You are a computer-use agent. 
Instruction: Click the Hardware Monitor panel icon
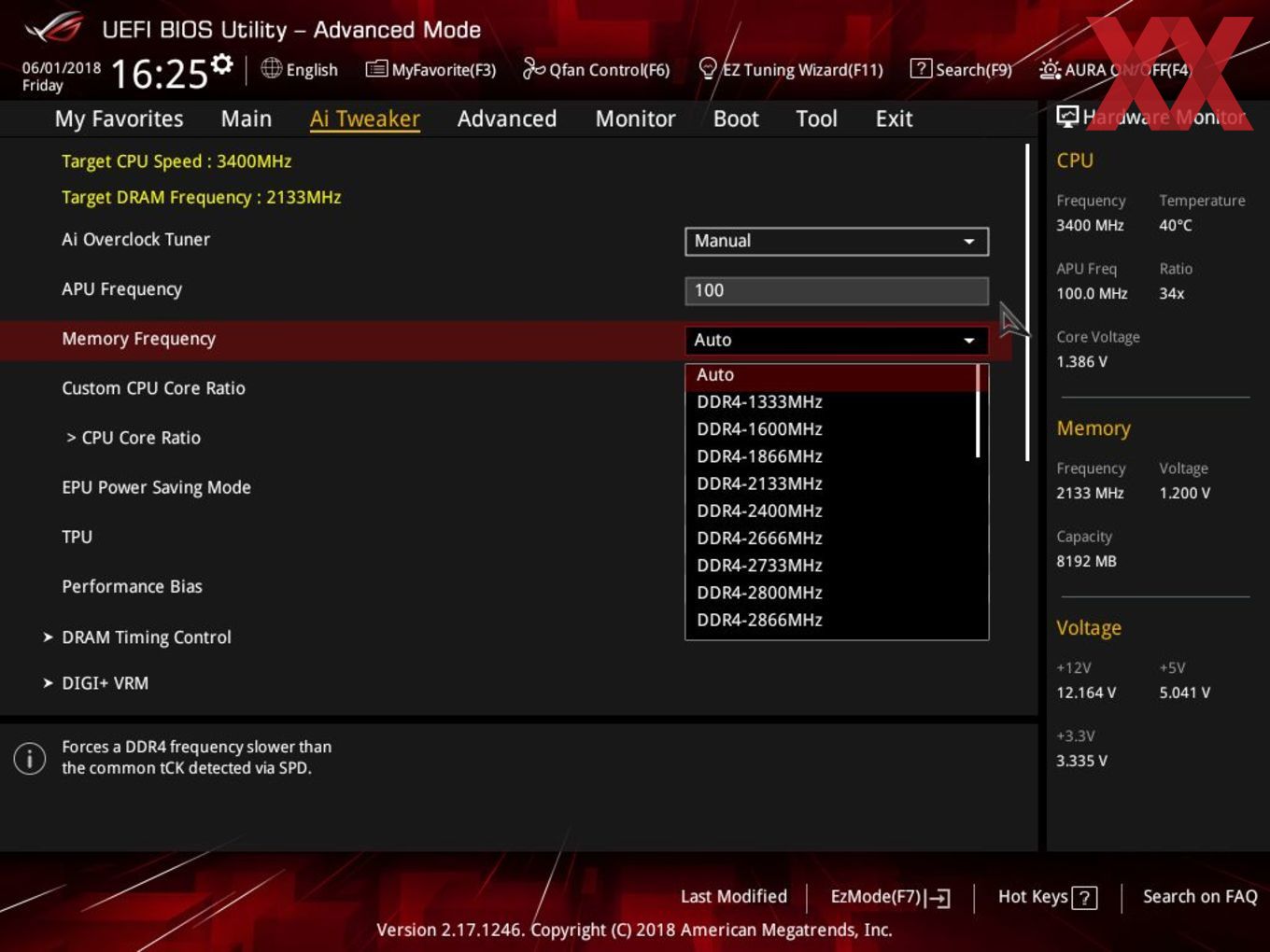(x=1066, y=116)
